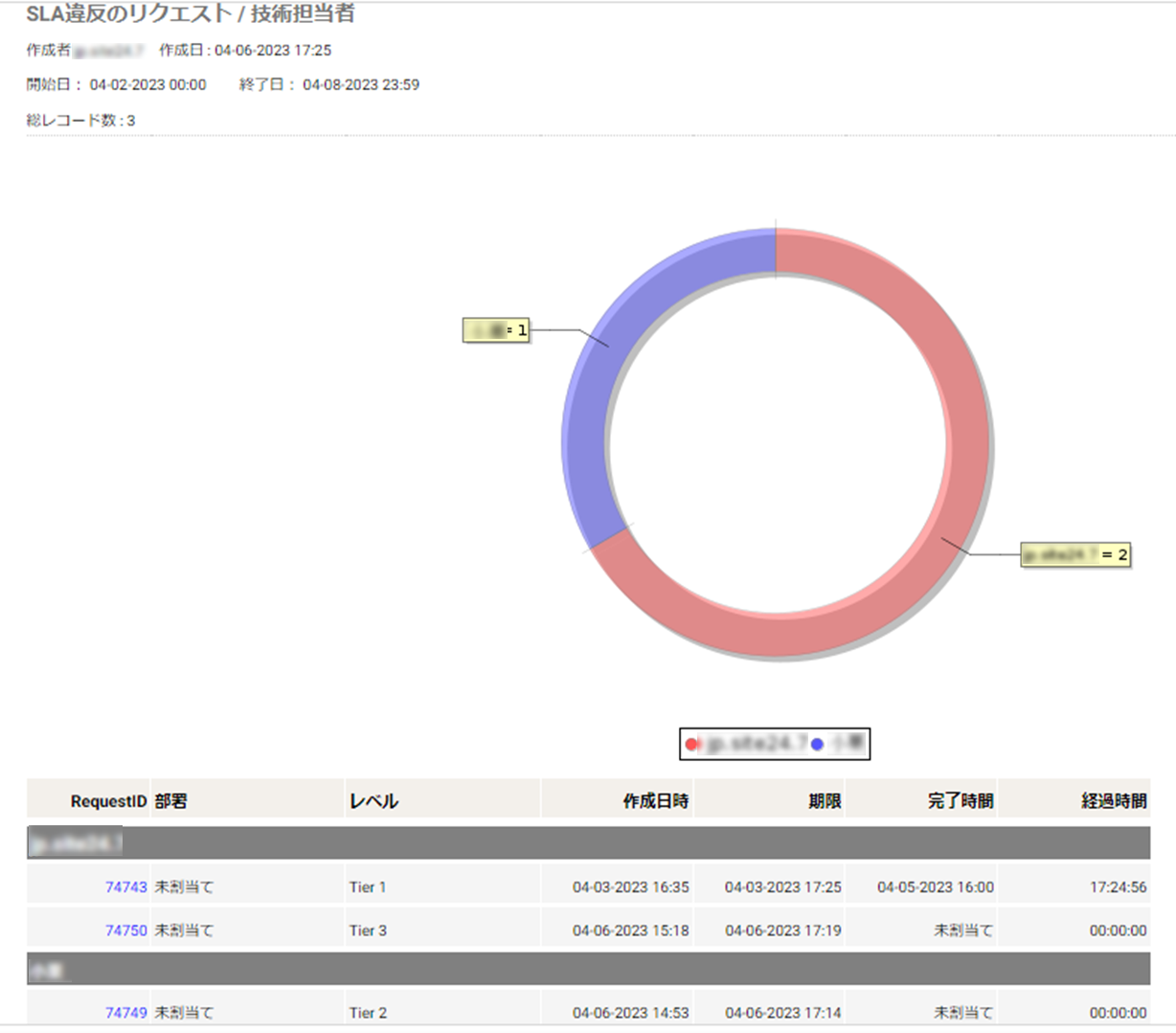Screen dimensions: 1176x1033
Task: Click the 74749 request link
Action: tap(125, 1013)
